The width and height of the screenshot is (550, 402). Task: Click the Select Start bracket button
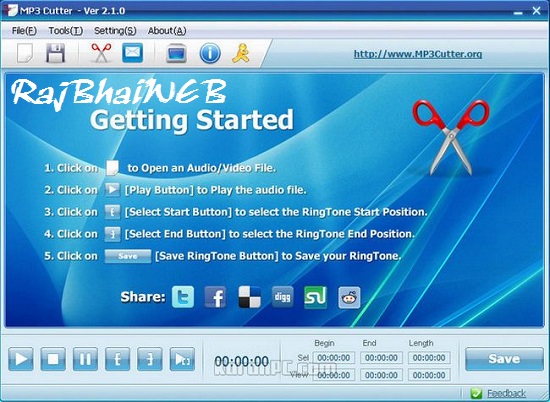click(118, 359)
